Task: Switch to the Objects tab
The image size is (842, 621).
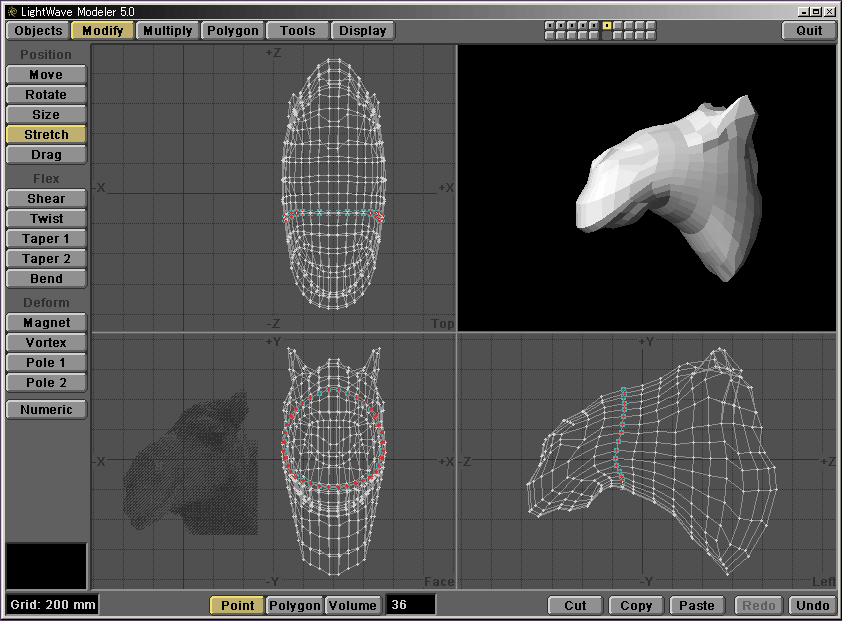Action: pyautogui.click(x=39, y=31)
